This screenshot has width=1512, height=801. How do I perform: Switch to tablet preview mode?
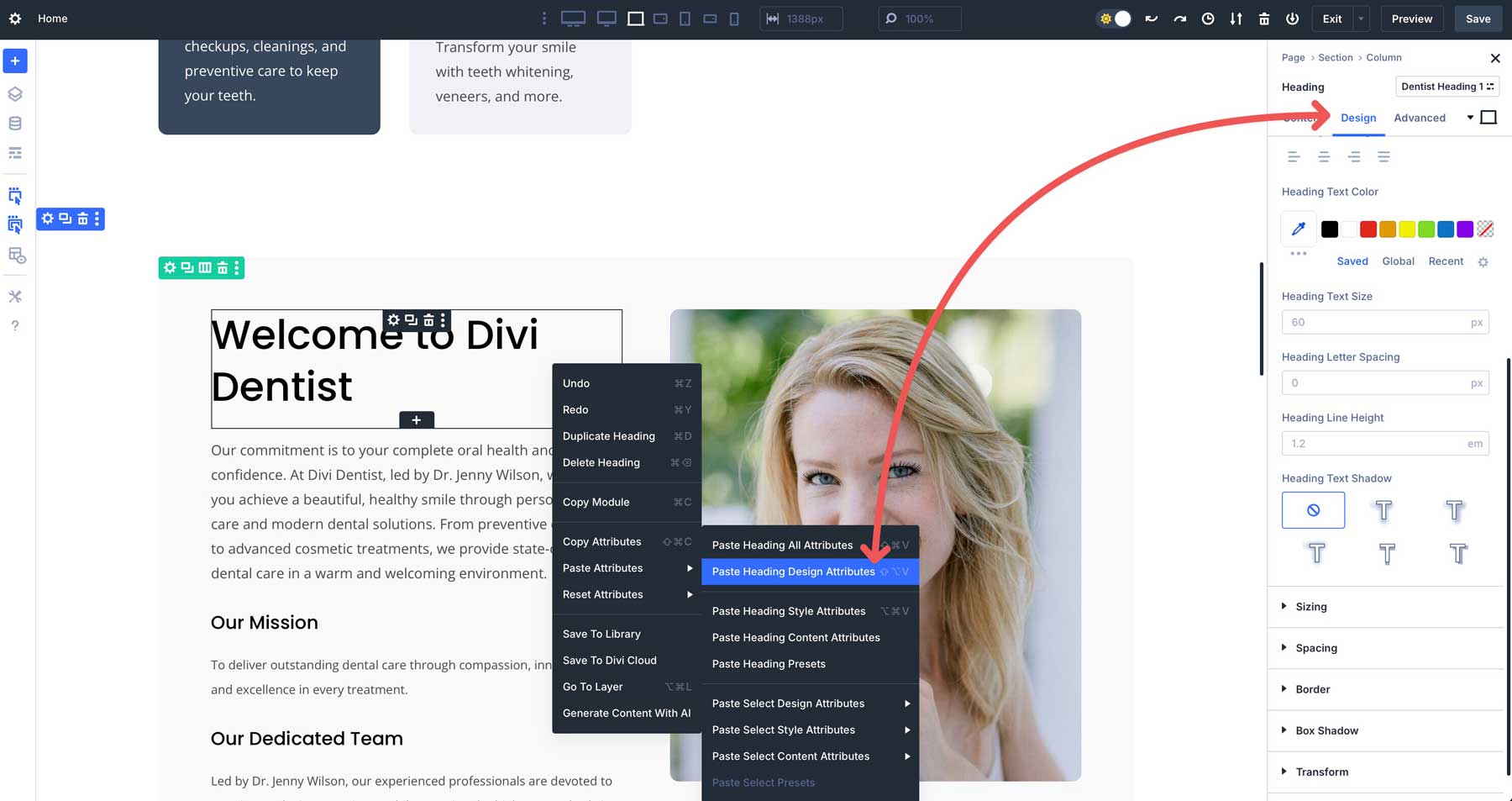click(x=686, y=18)
